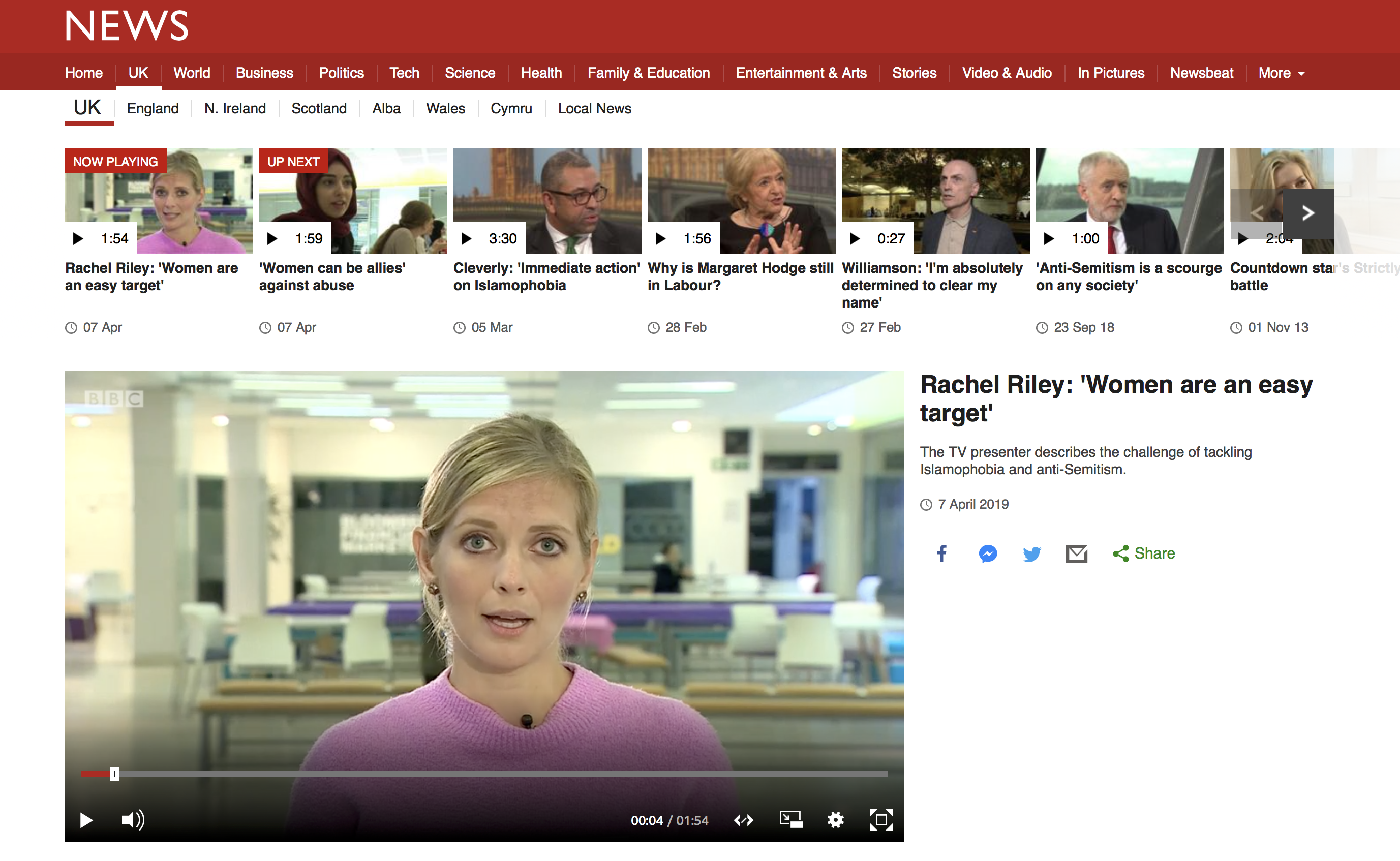The image size is (1400, 861).
Task: Click "'Women can be allies' against abuse" headline
Action: point(332,276)
